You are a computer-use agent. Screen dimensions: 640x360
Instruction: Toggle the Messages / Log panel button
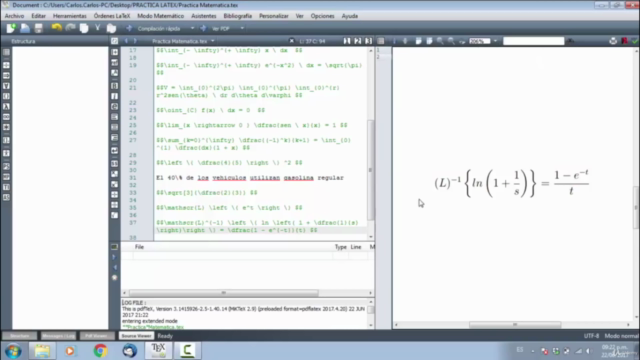coord(58,336)
